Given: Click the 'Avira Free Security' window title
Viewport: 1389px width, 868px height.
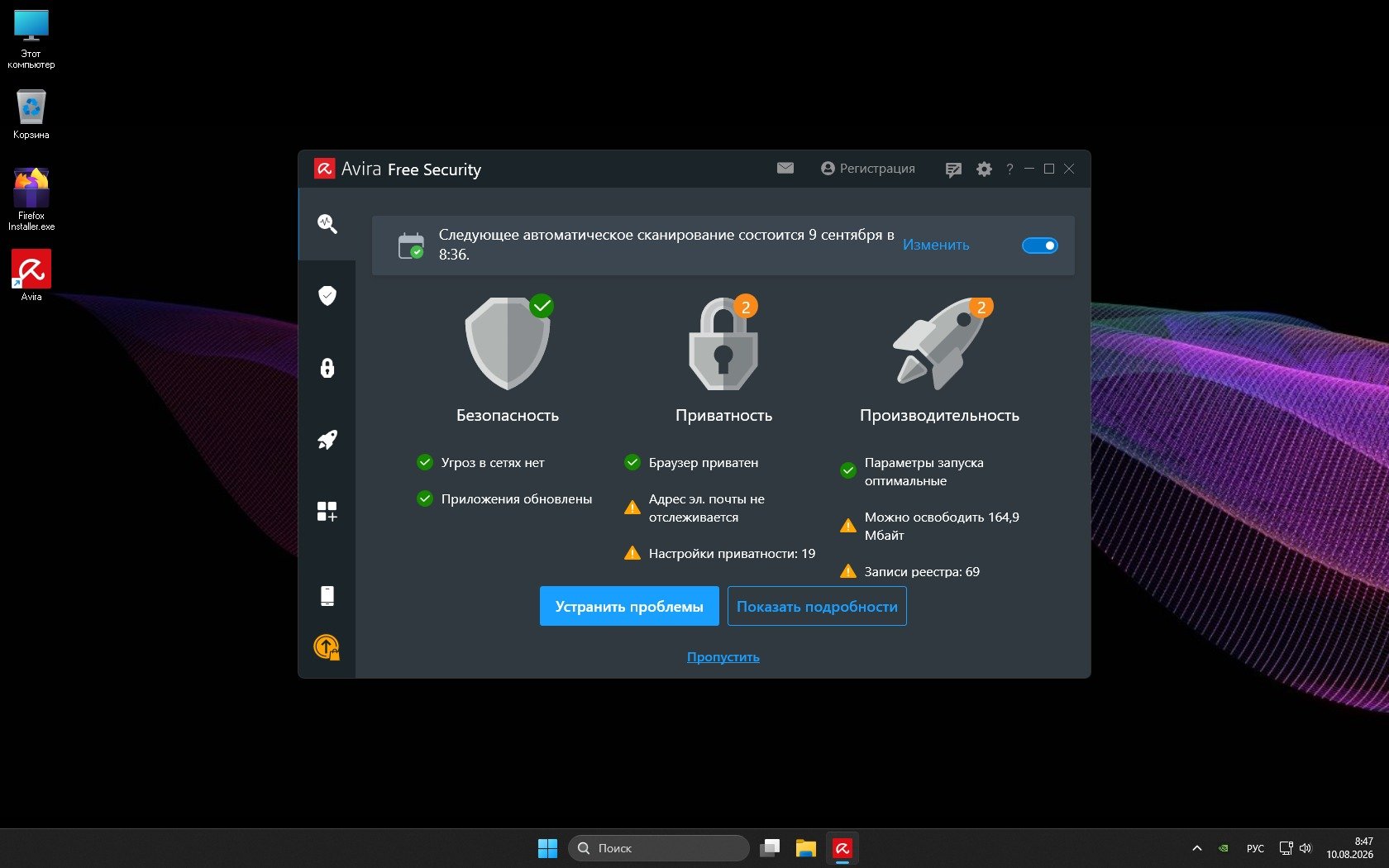Looking at the screenshot, I should coord(411,169).
